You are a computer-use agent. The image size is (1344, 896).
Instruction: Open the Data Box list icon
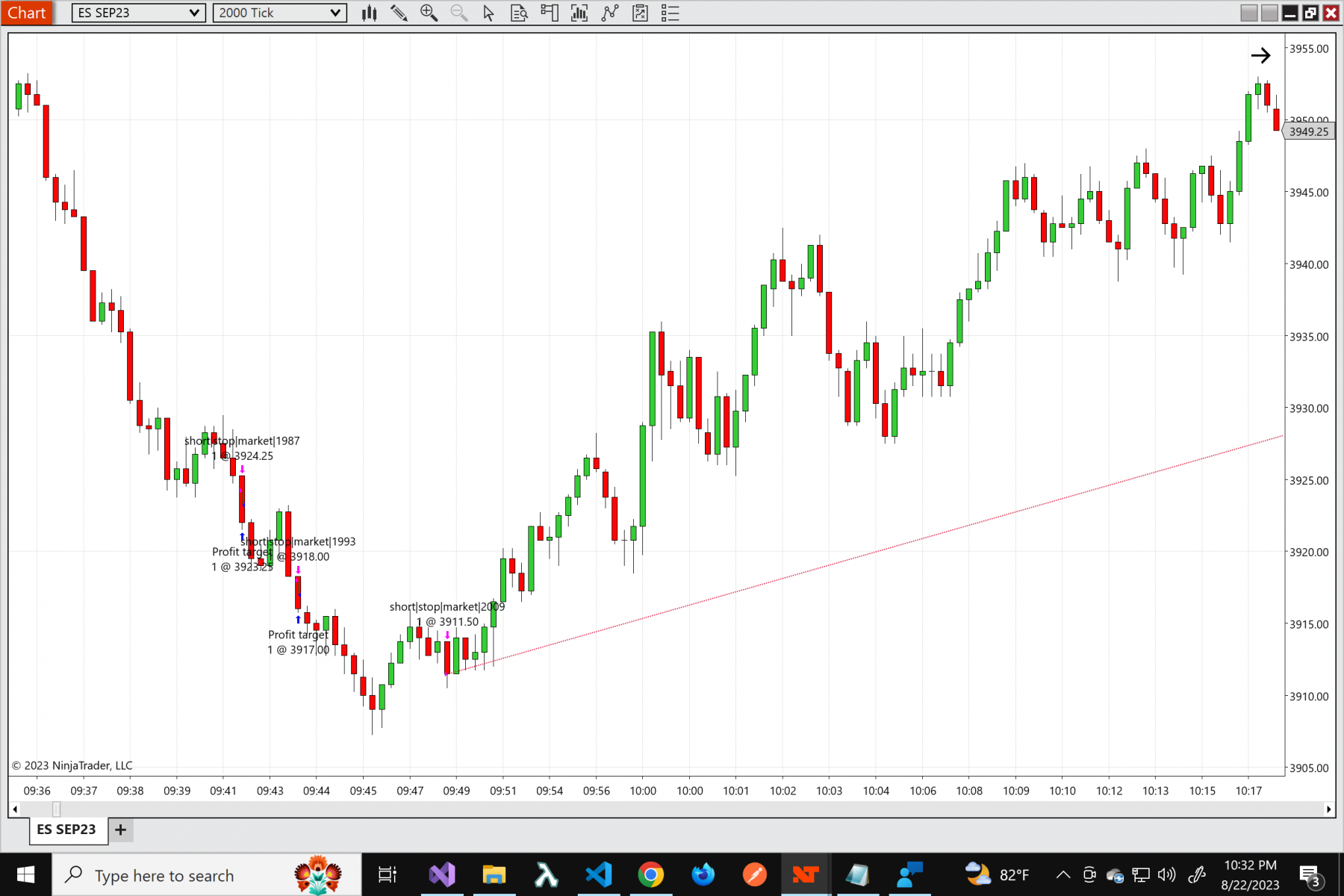pyautogui.click(x=670, y=13)
